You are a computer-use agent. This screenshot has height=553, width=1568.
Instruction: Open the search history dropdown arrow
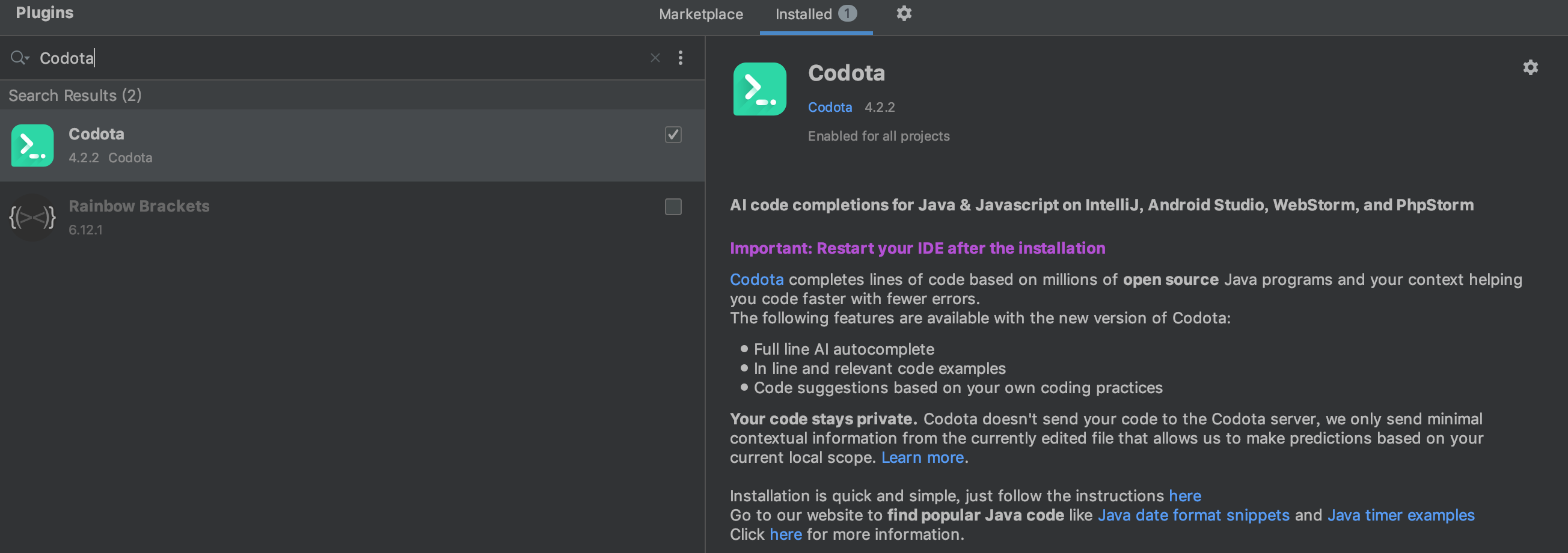pos(27,60)
